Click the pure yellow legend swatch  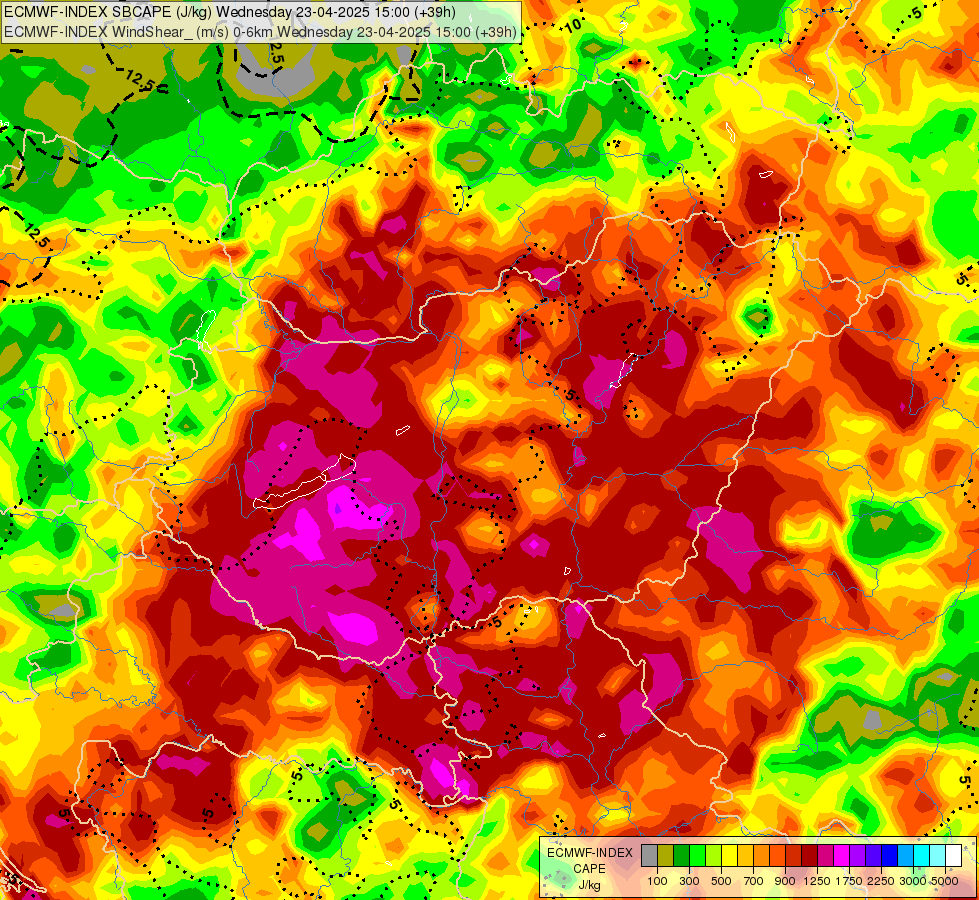730,856
